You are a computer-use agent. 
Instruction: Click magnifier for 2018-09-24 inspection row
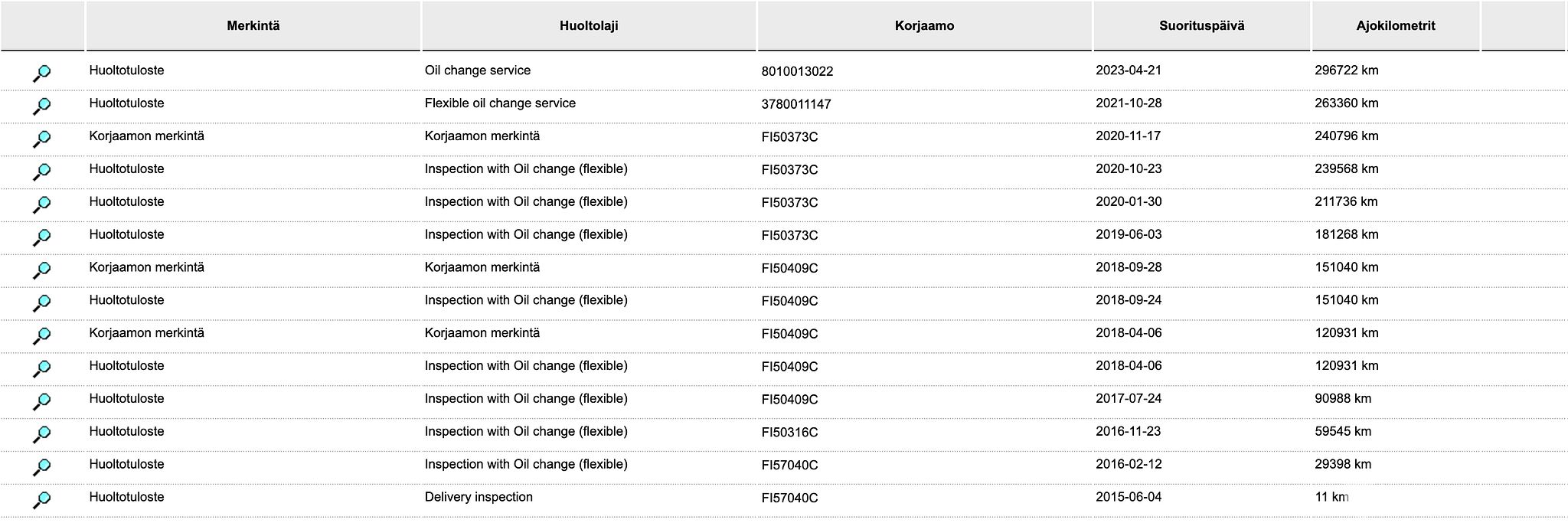[42, 303]
